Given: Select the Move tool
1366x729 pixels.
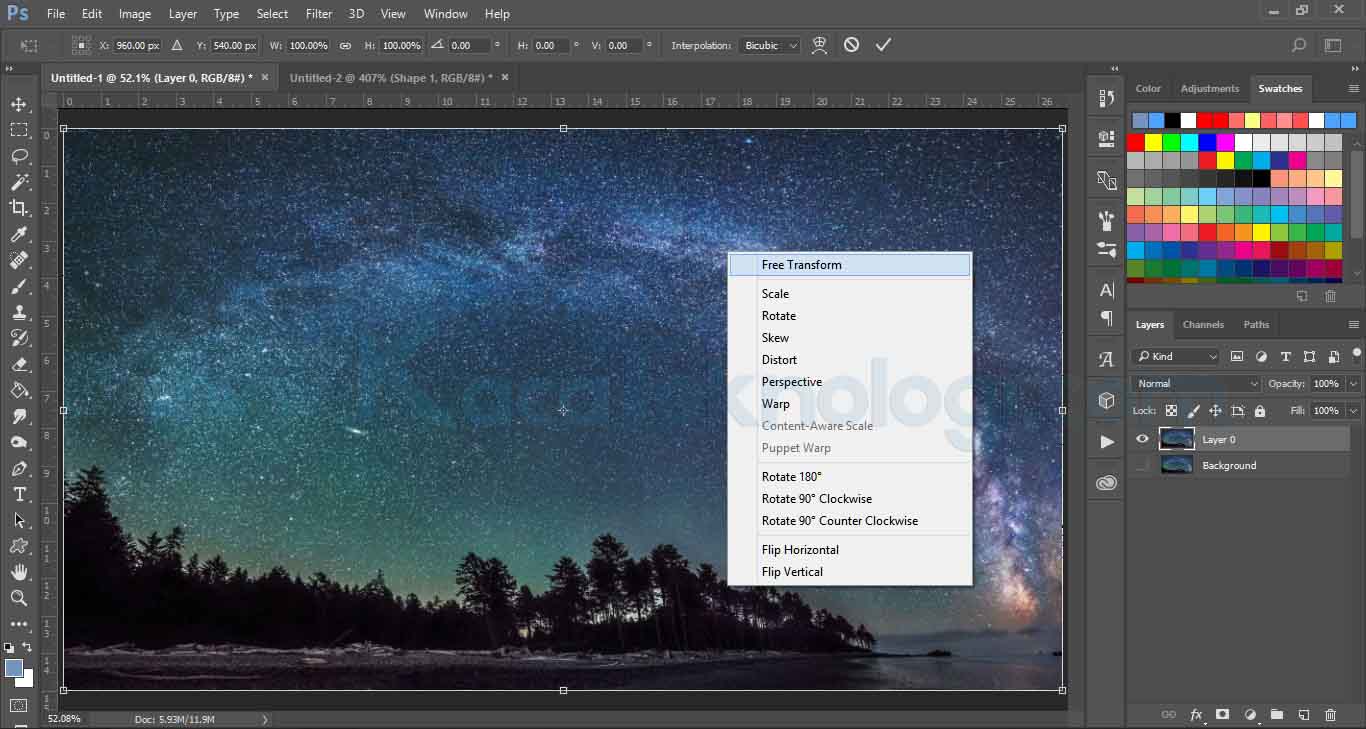Looking at the screenshot, I should click(x=19, y=104).
